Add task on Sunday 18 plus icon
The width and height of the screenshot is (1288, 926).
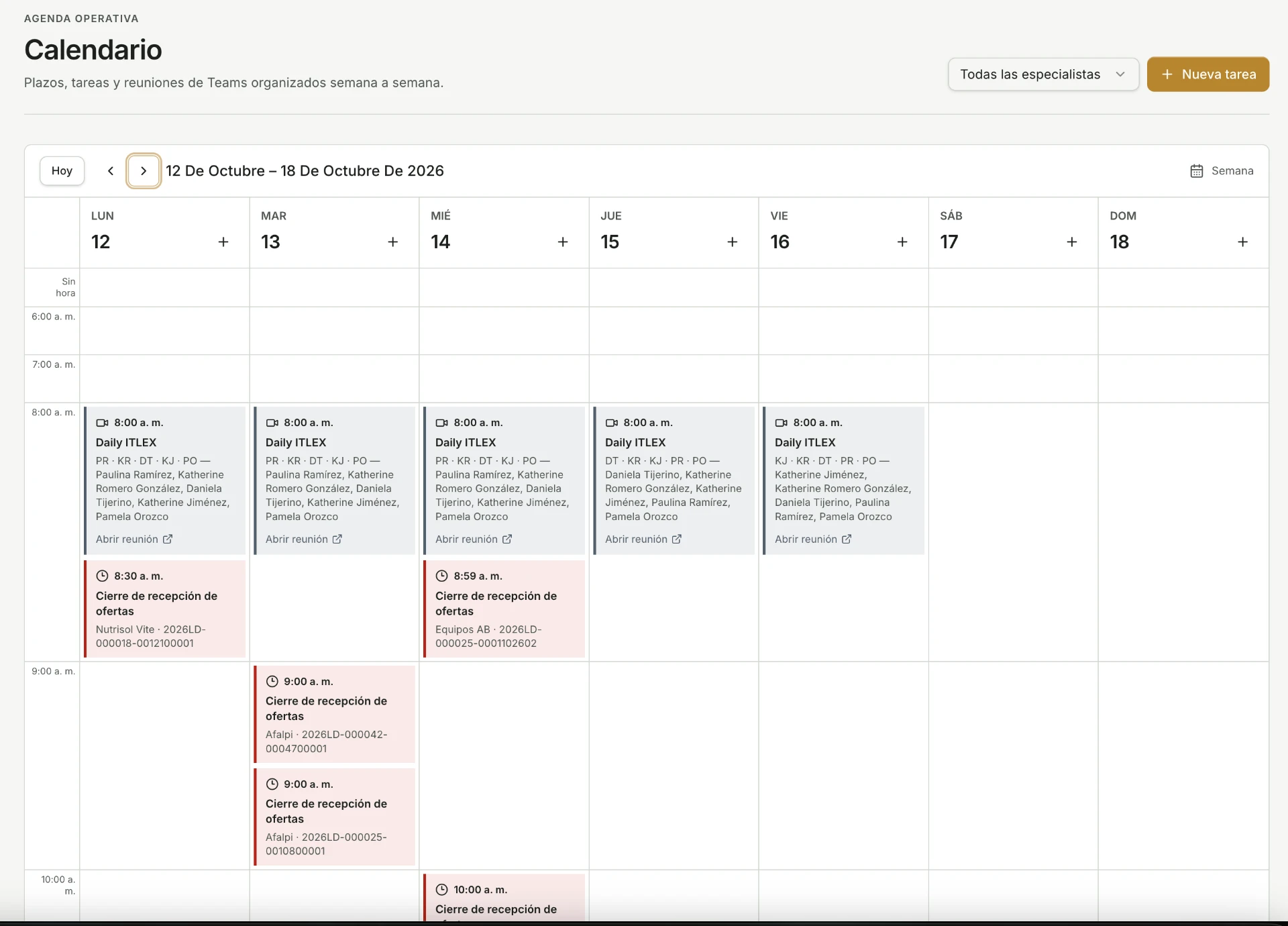(1242, 242)
